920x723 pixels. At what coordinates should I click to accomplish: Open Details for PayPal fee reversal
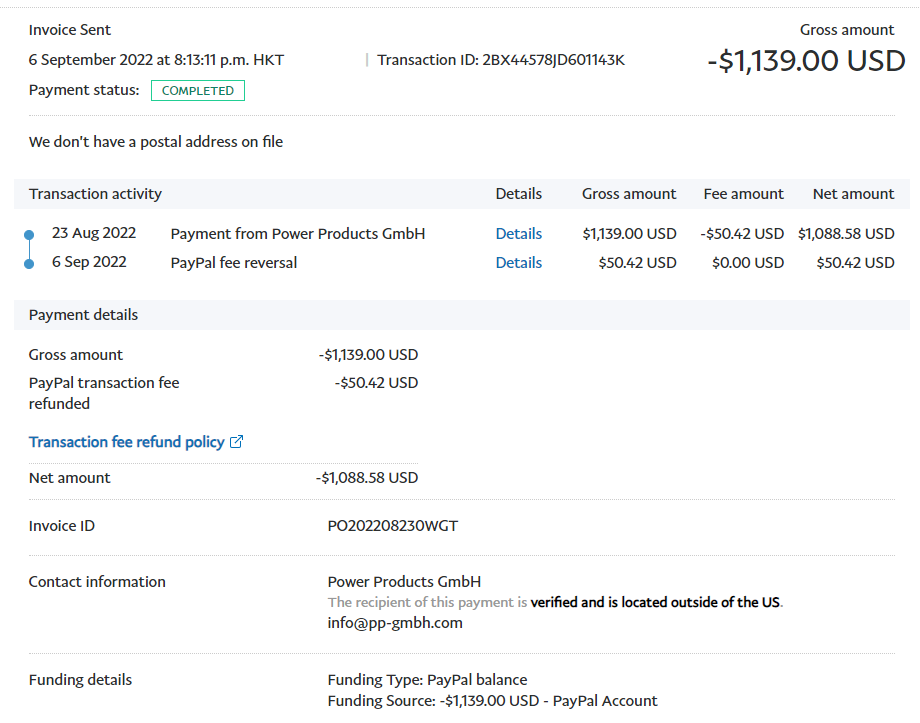click(518, 263)
